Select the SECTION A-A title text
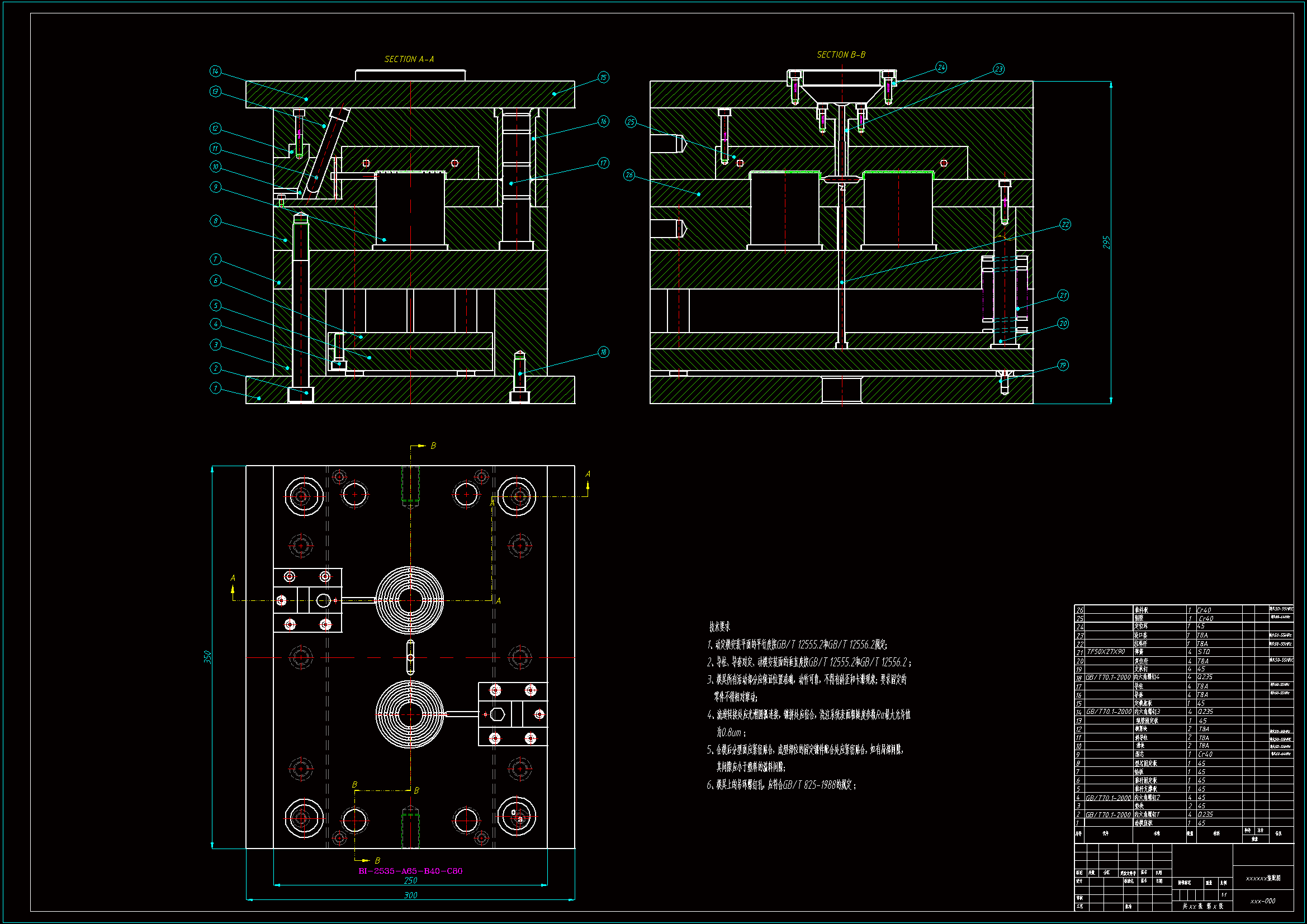Viewport: 1307px width, 924px height. 409,59
